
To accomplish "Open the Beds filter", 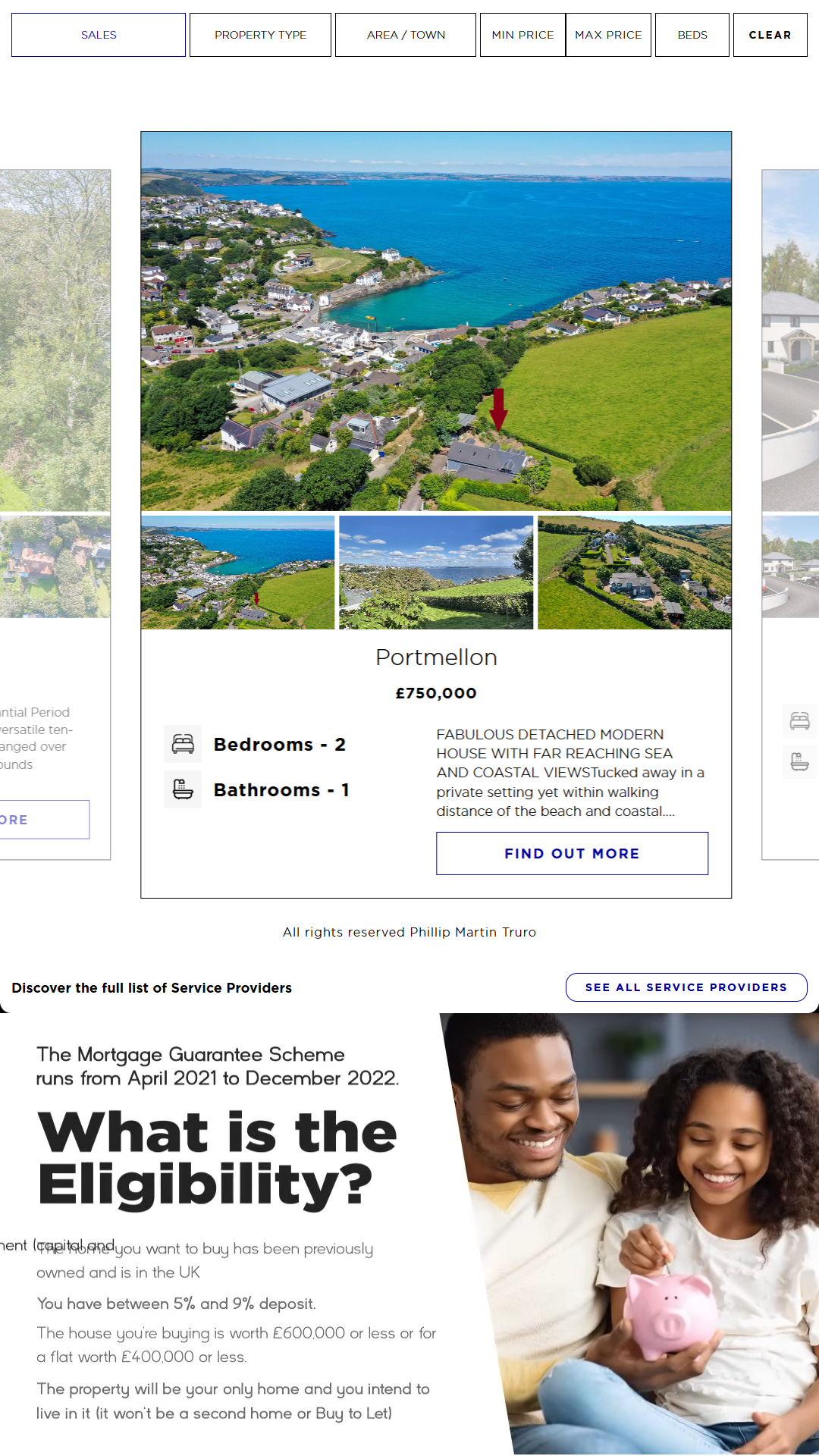I will tap(692, 35).
